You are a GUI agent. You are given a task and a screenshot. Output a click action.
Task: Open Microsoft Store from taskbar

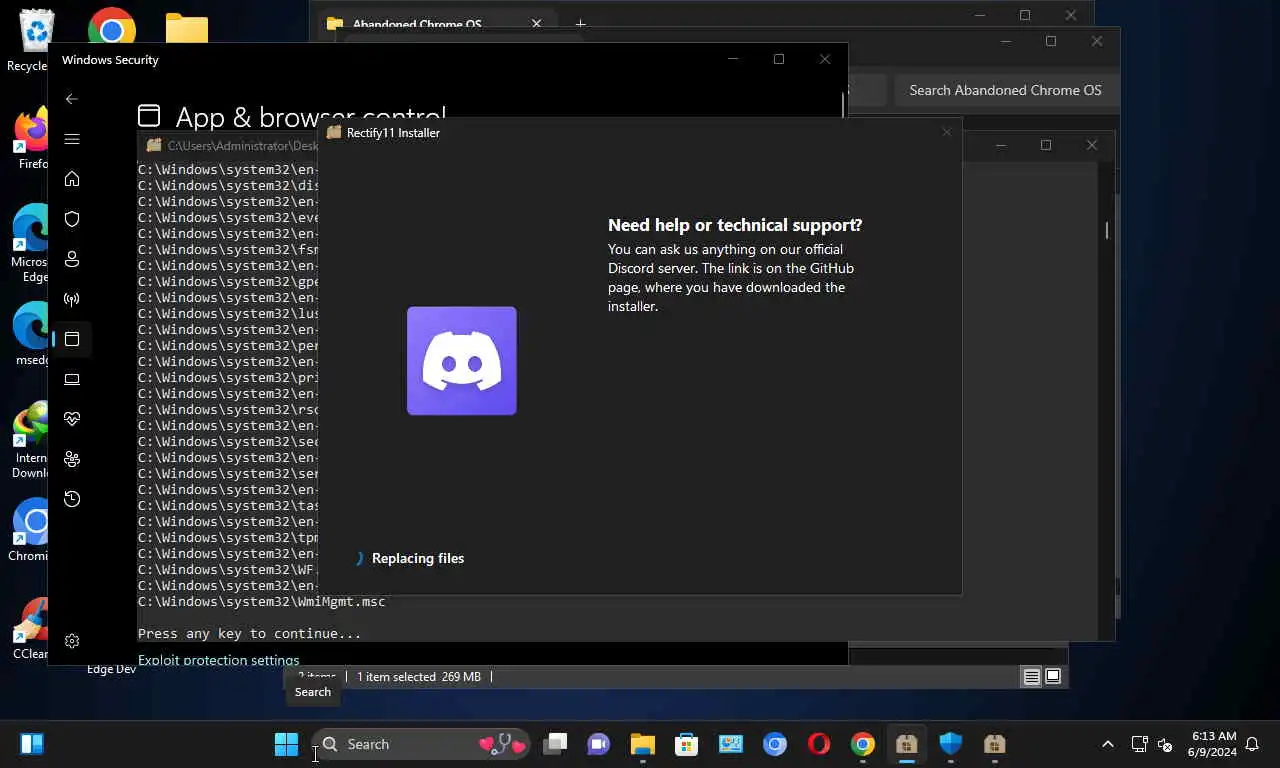[686, 744]
